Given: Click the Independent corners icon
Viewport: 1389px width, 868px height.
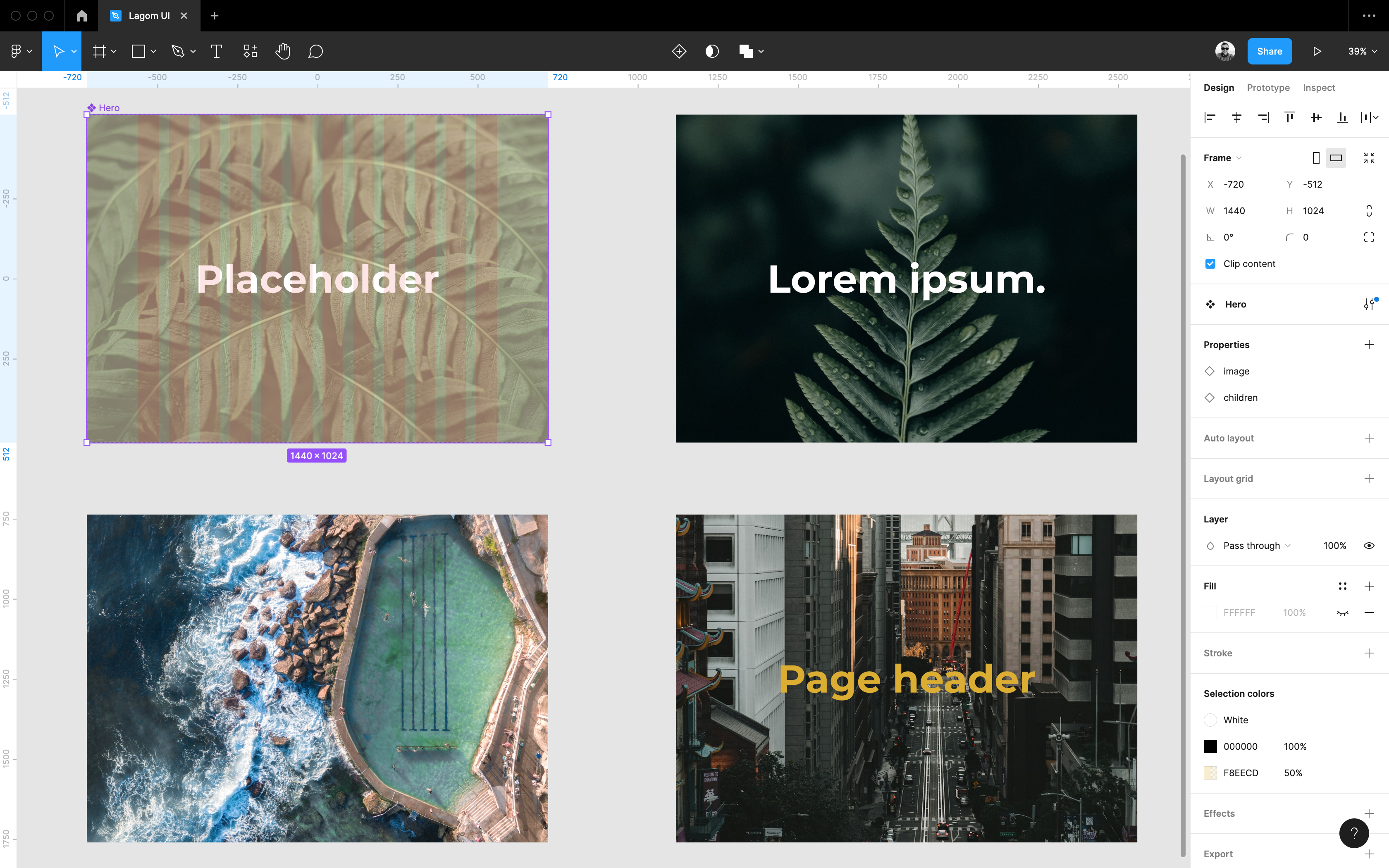Looking at the screenshot, I should 1369,237.
